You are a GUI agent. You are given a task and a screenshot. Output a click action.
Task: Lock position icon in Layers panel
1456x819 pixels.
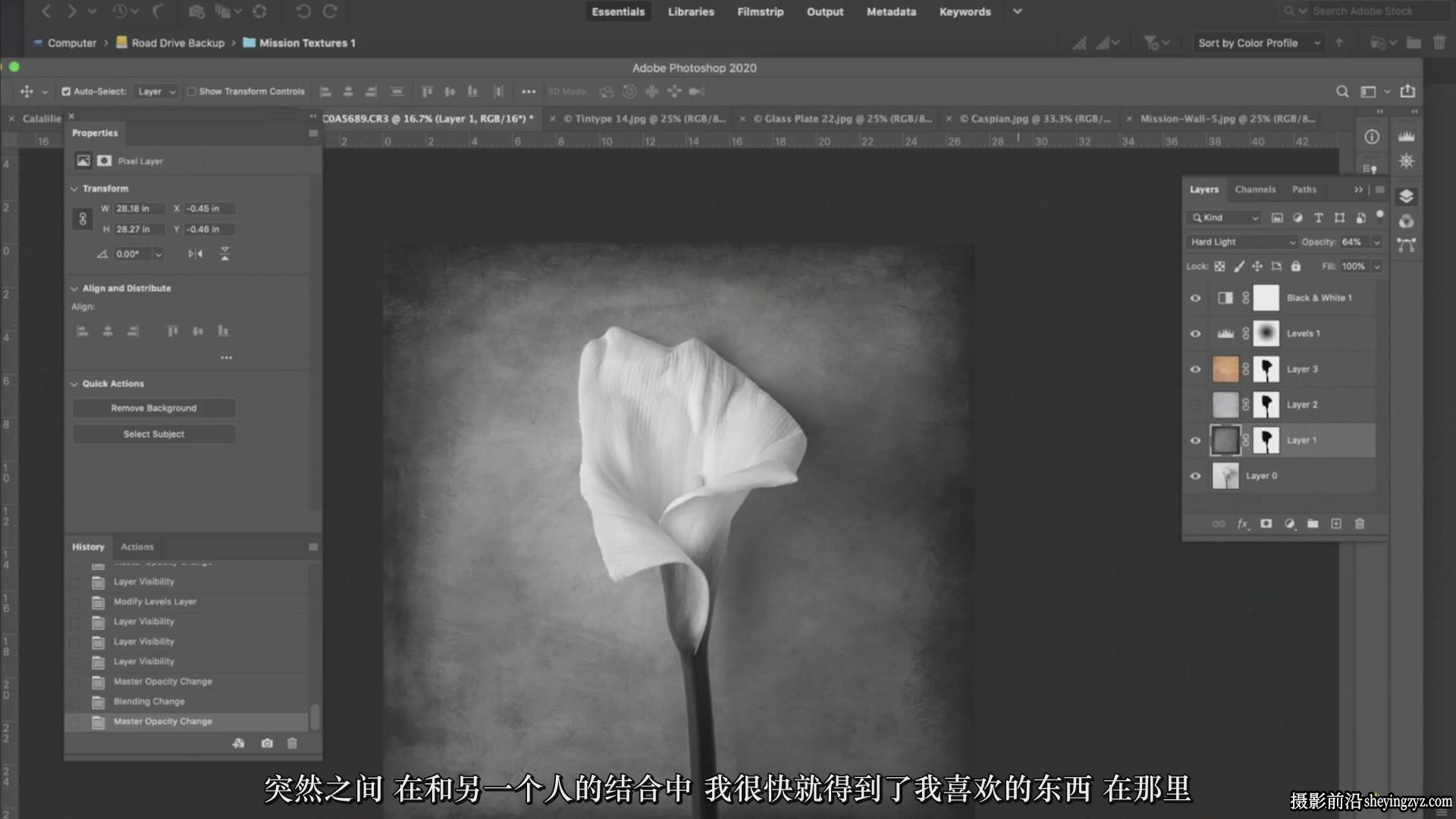pyautogui.click(x=1257, y=266)
